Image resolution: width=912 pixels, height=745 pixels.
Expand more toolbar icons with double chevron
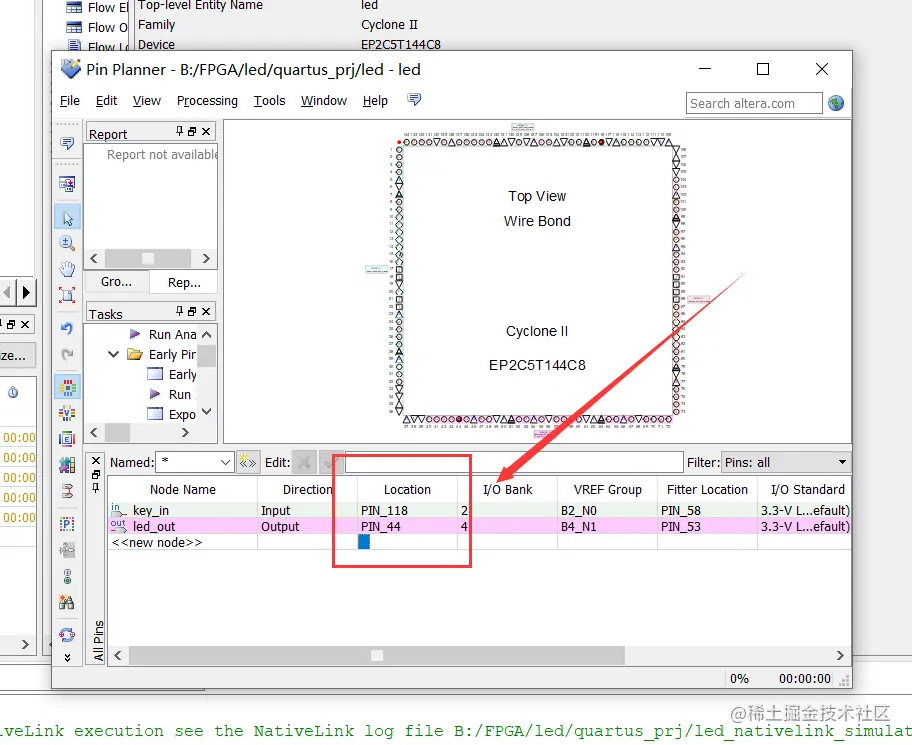point(67,658)
